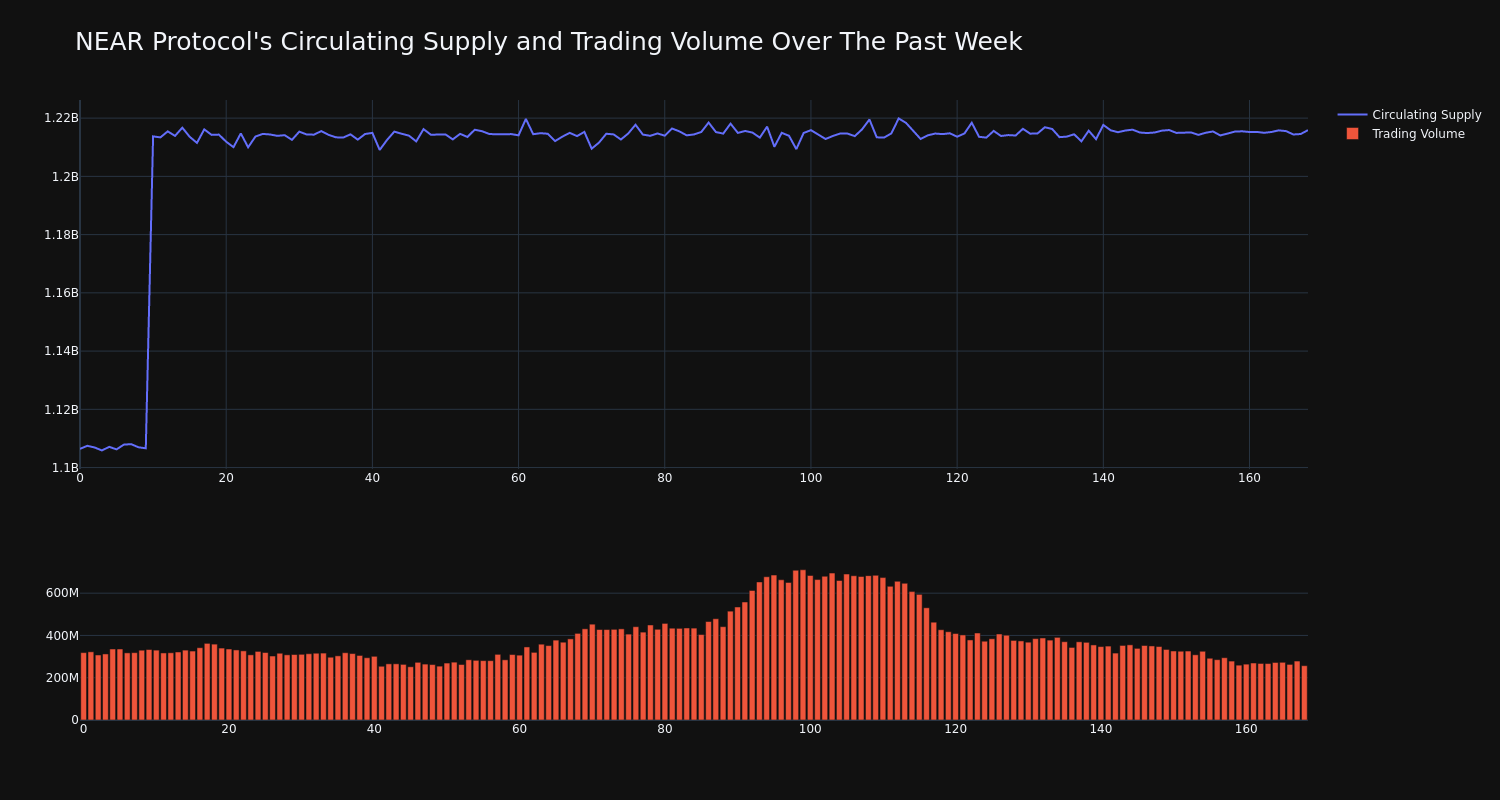Click the 80 tick on the volume chart x-axis
Screen dimensions: 1500x800
point(665,730)
